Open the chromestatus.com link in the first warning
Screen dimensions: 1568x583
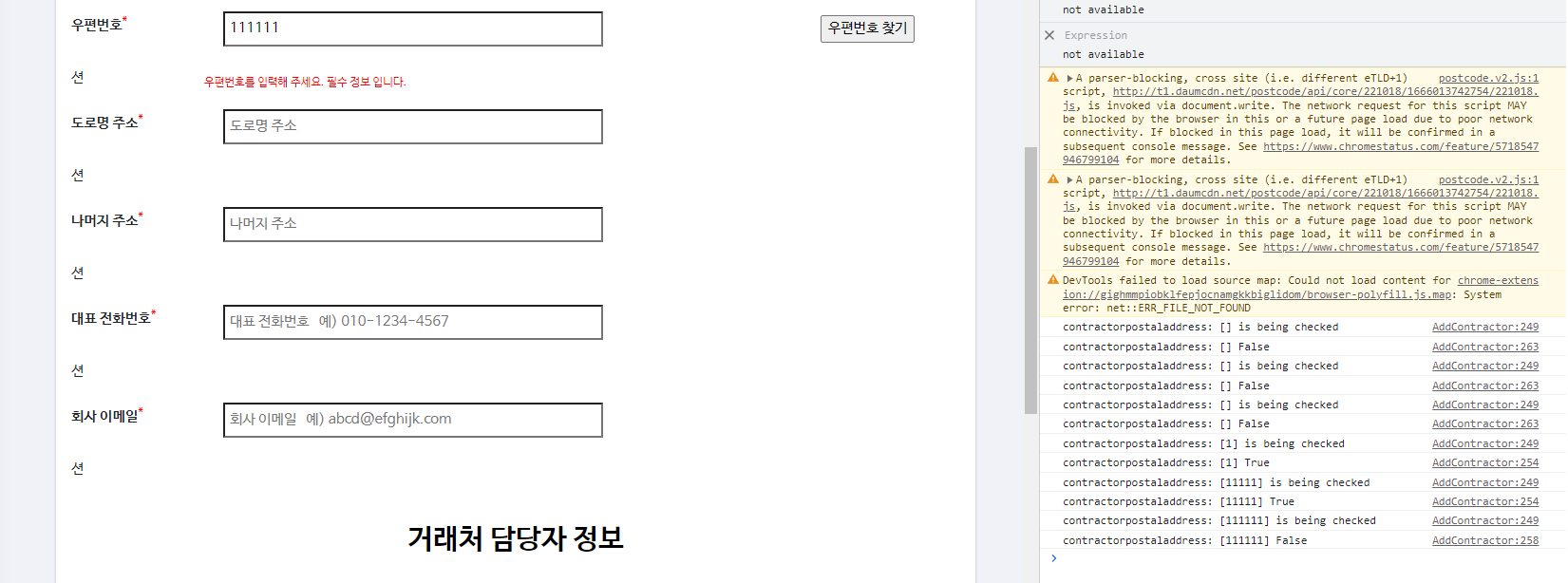click(1400, 147)
